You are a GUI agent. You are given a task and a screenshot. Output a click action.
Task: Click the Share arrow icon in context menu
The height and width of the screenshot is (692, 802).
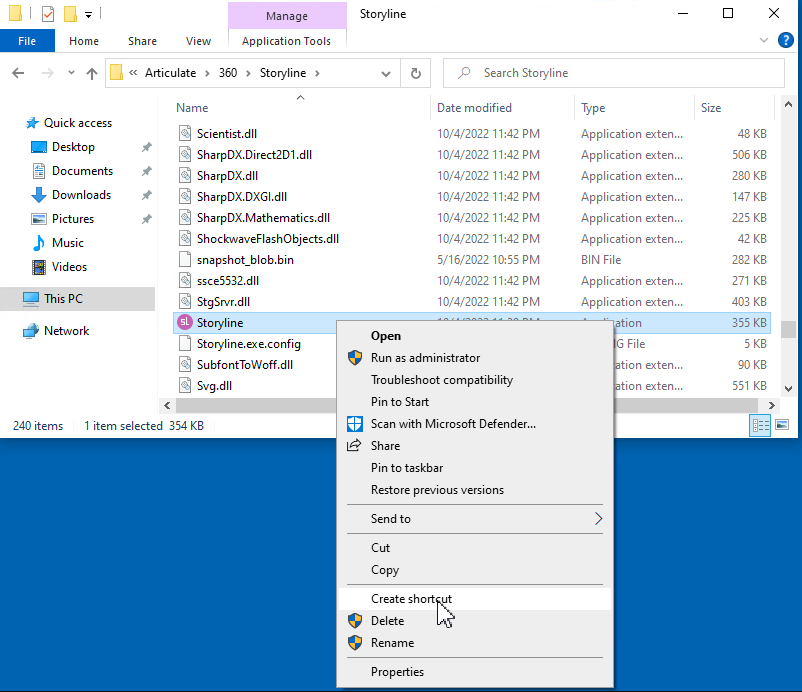tap(354, 445)
